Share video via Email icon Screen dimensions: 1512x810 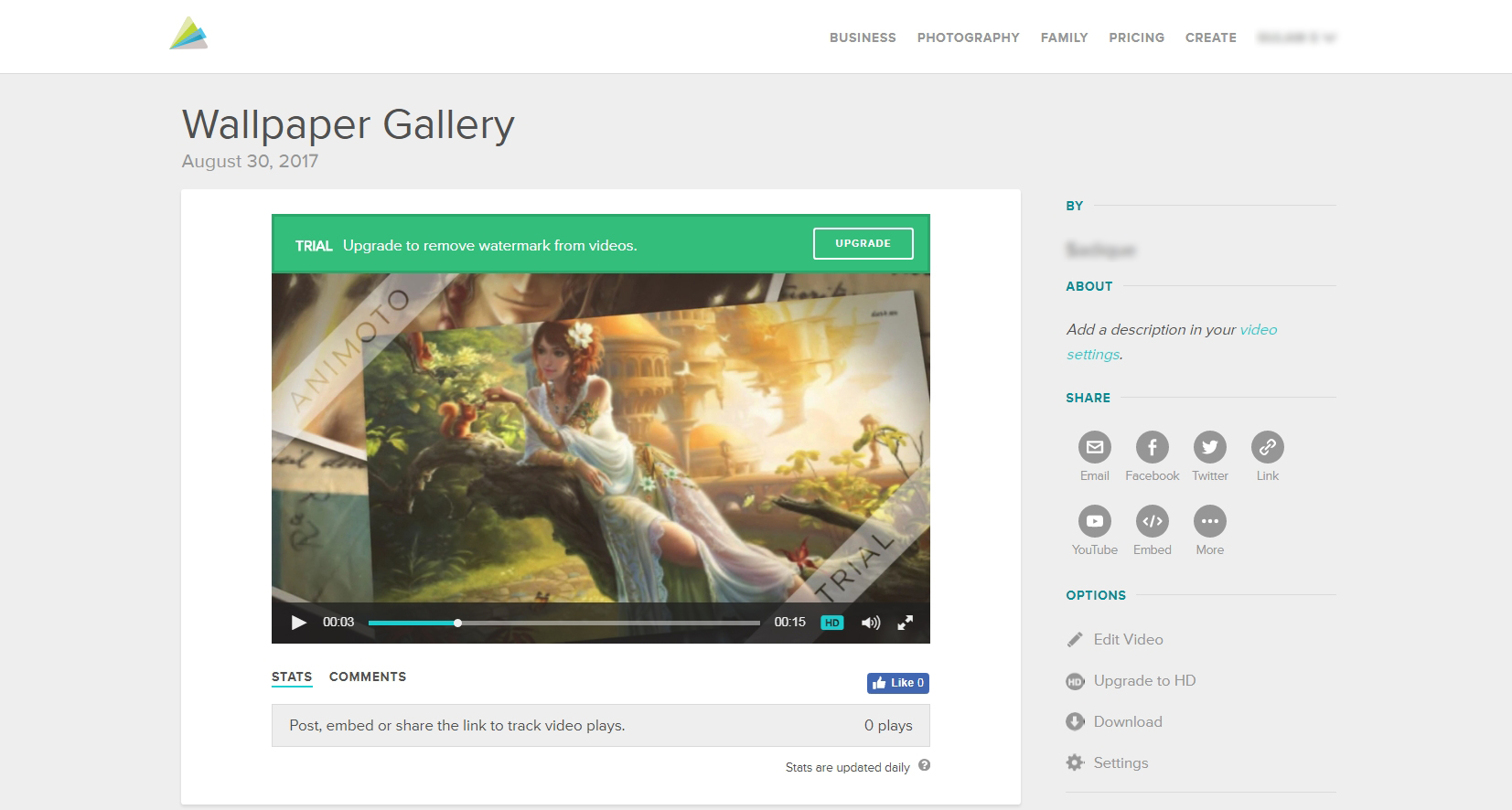pos(1094,447)
